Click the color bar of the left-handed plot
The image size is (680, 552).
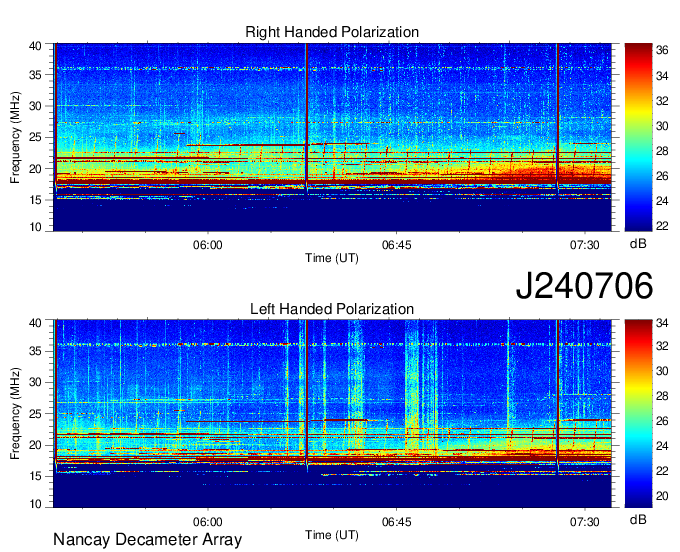click(638, 414)
